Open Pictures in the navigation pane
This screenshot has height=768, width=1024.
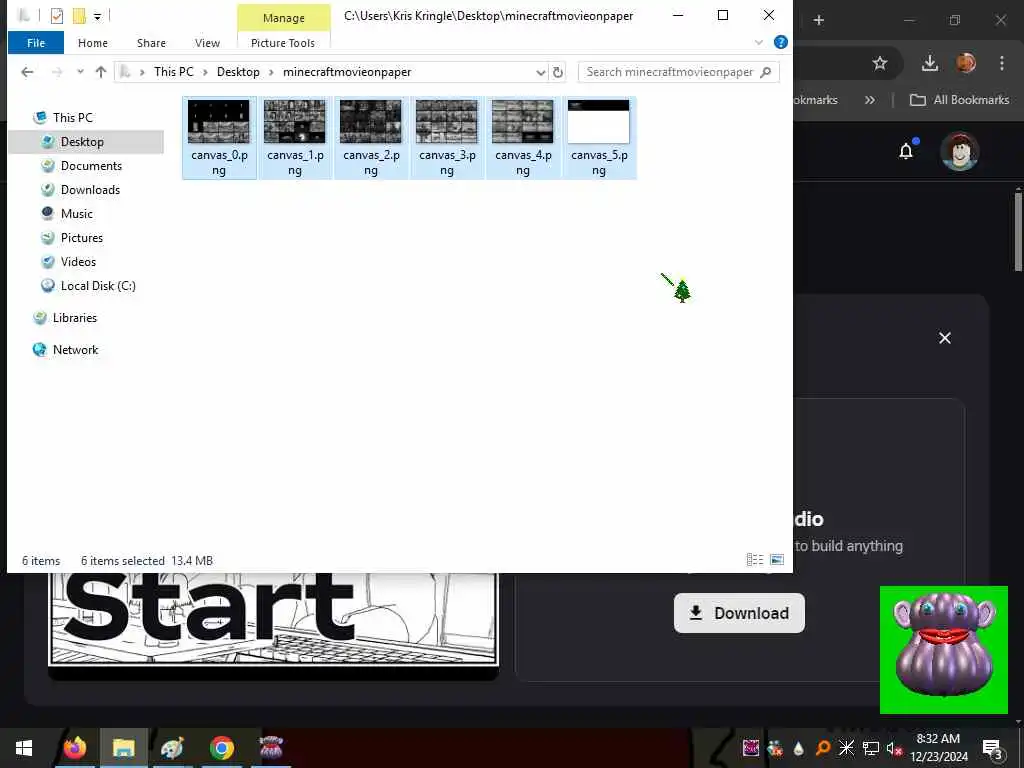coord(82,238)
